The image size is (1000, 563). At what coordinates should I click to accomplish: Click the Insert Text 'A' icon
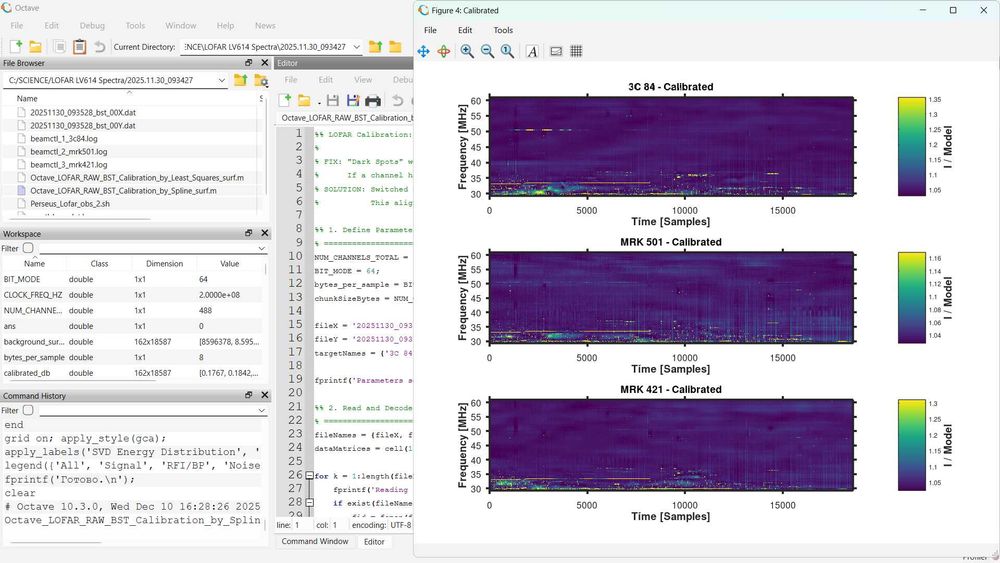[532, 51]
